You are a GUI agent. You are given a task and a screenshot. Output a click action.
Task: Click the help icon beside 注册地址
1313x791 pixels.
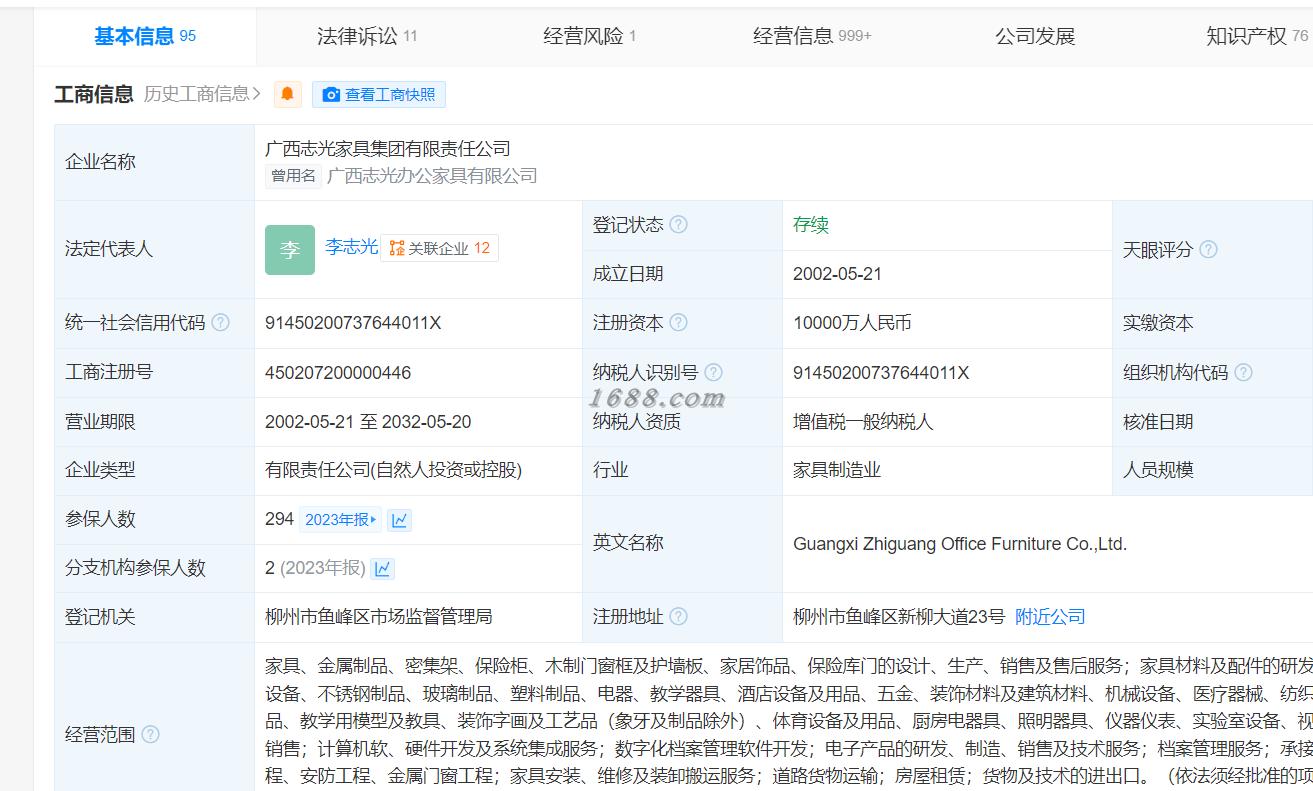678,616
